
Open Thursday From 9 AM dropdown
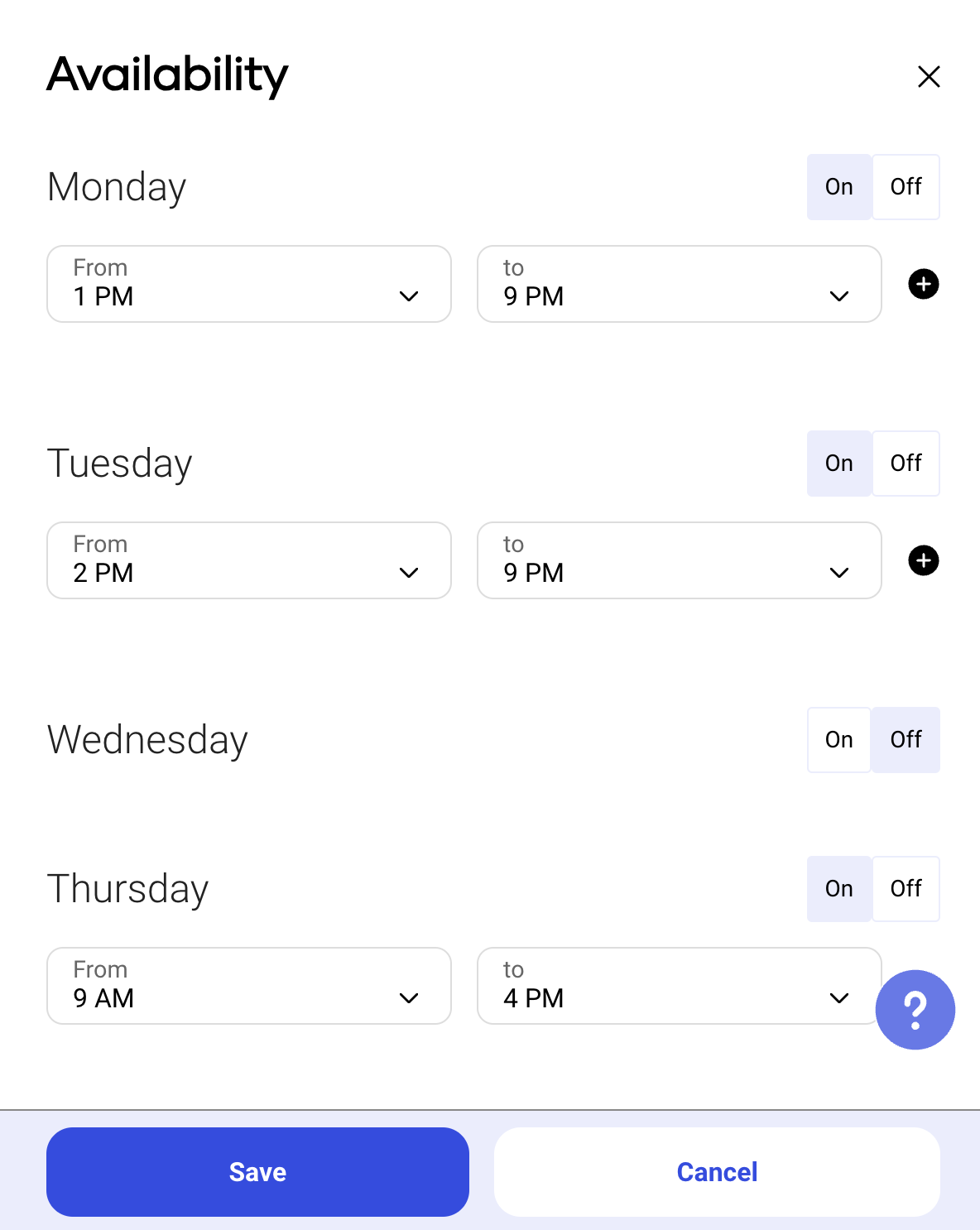coord(248,986)
